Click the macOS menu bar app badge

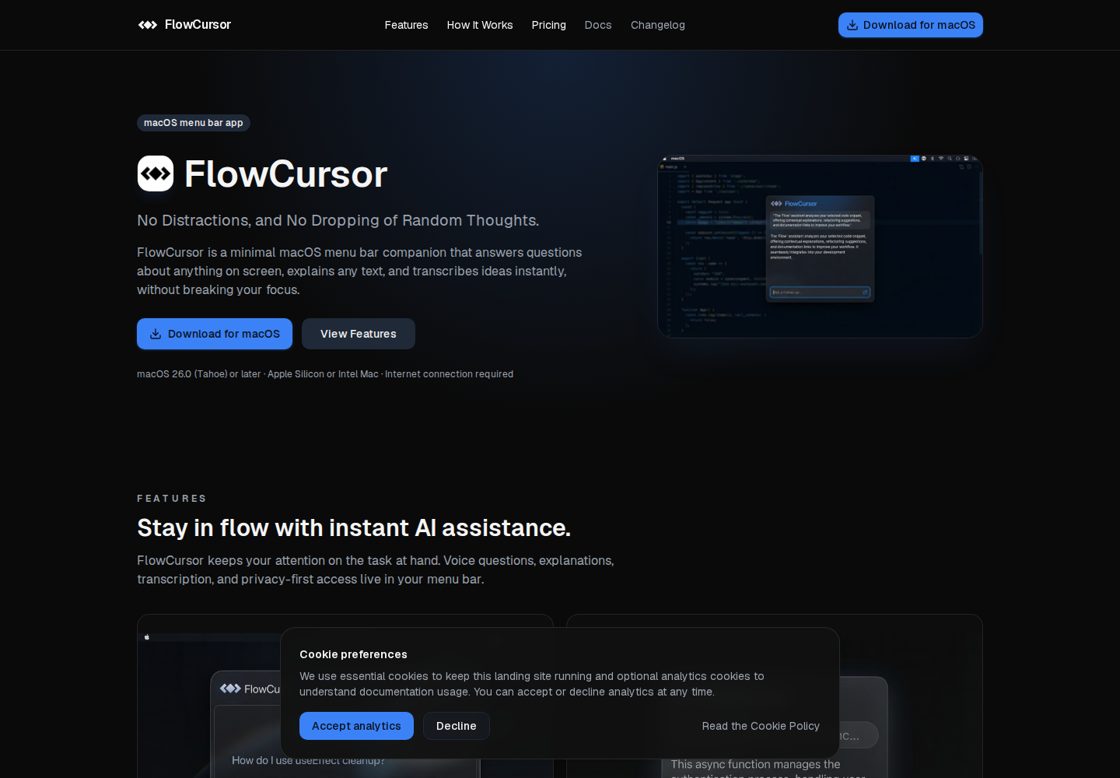[x=194, y=123]
